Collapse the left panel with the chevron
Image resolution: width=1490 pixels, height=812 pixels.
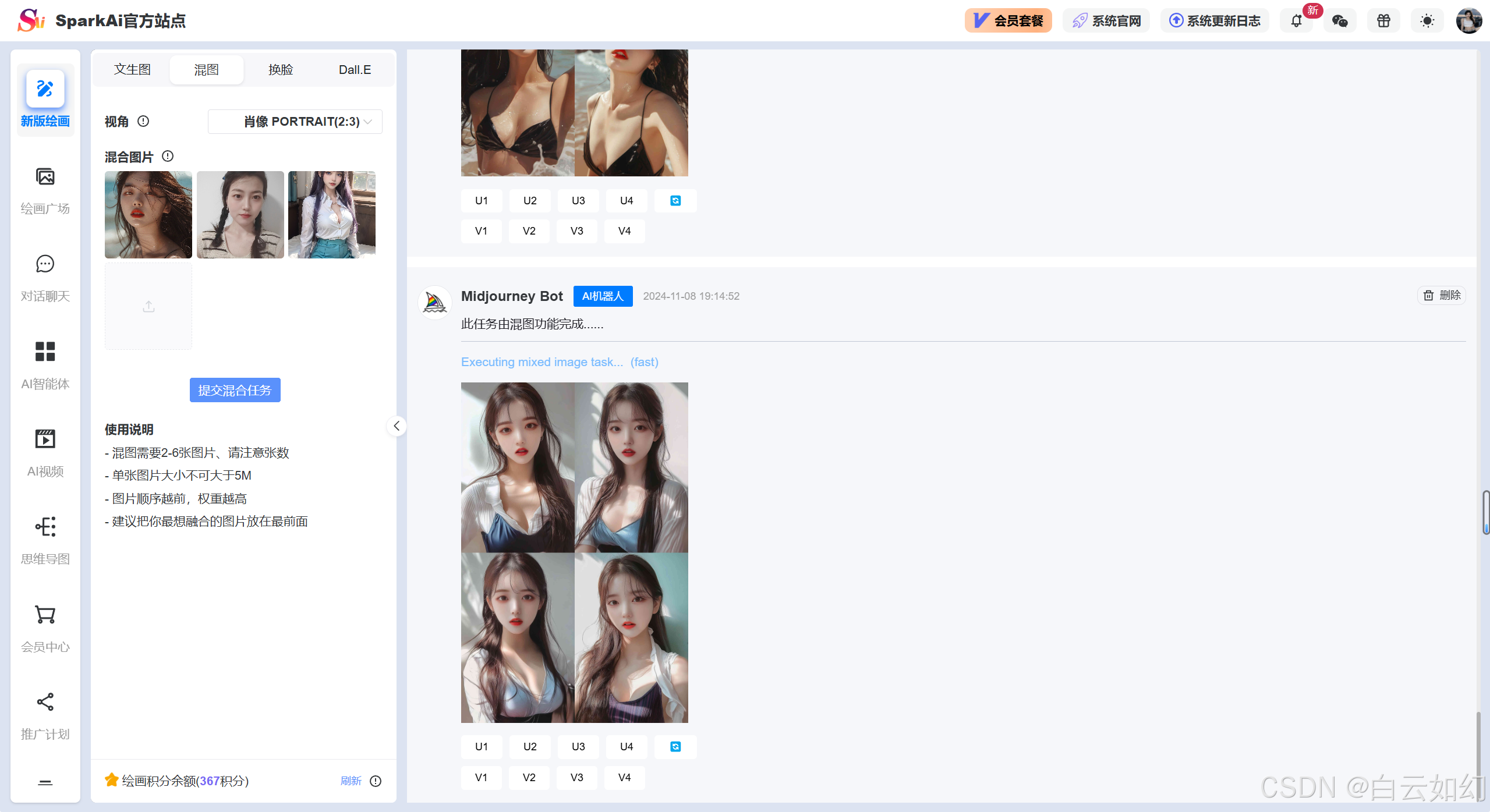[x=397, y=426]
